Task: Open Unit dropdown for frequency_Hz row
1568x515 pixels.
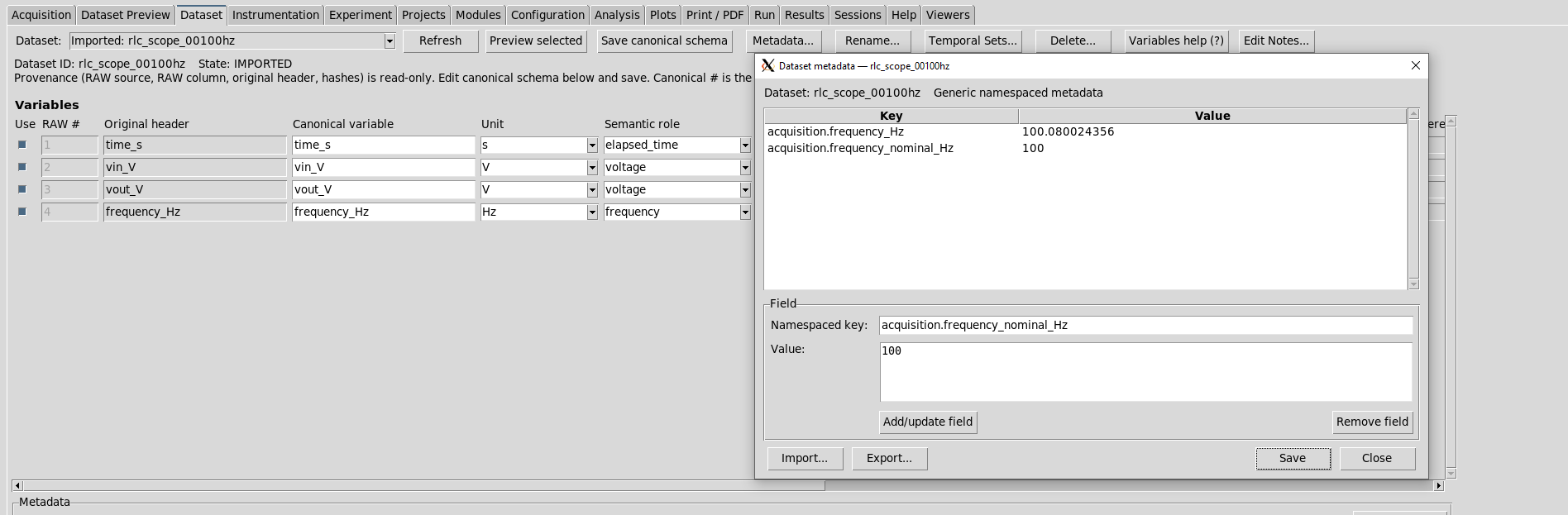Action: coord(592,212)
